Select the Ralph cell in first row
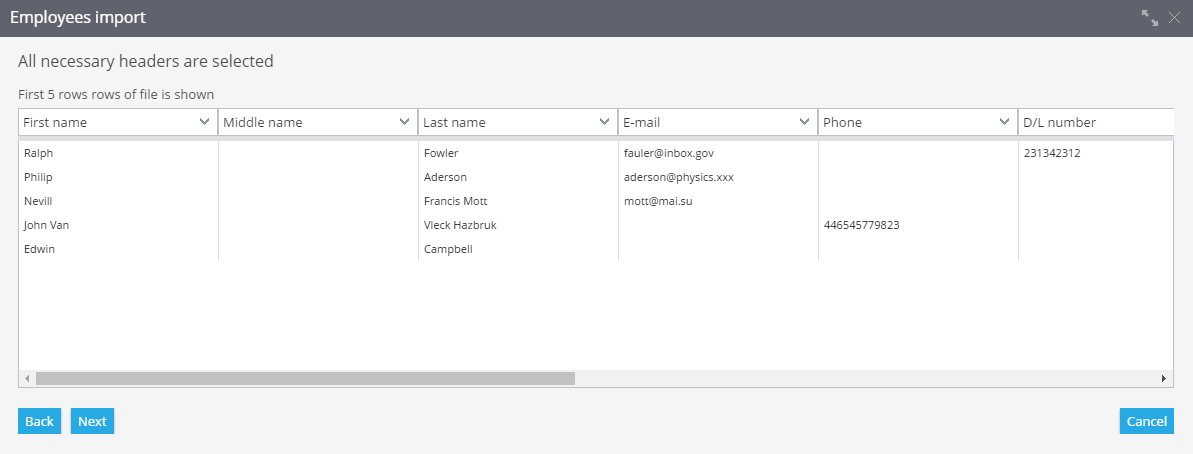Viewport: 1193px width, 454px height. [118, 153]
